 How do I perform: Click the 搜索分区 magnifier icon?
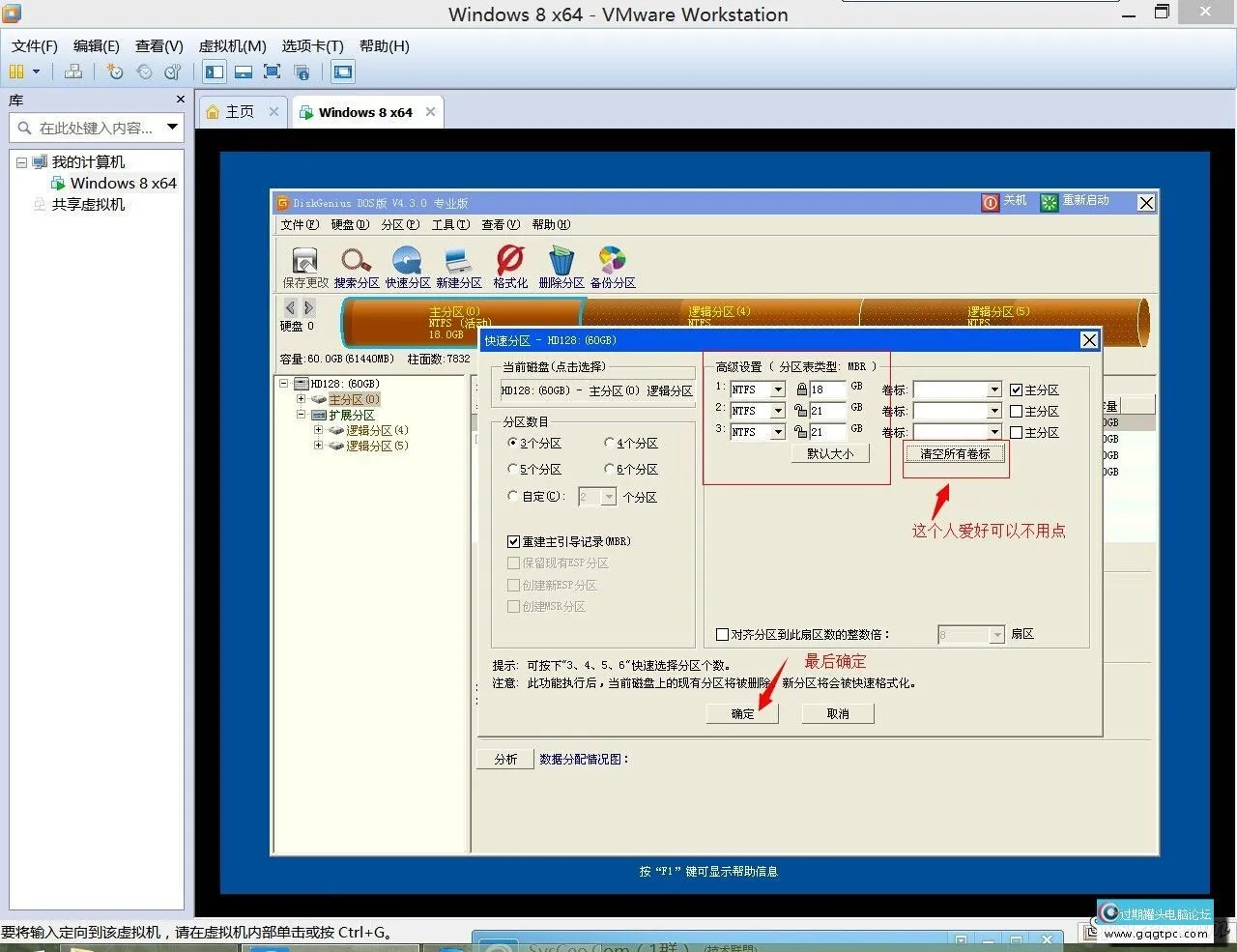coord(356,262)
